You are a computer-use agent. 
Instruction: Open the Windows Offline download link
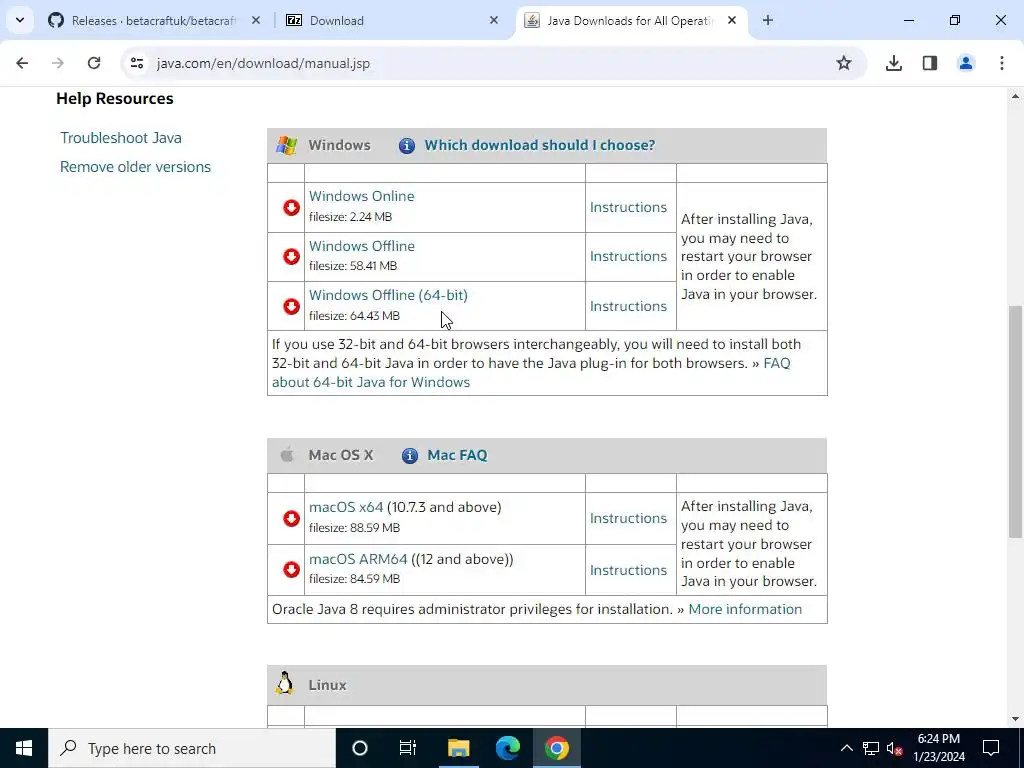pos(362,246)
